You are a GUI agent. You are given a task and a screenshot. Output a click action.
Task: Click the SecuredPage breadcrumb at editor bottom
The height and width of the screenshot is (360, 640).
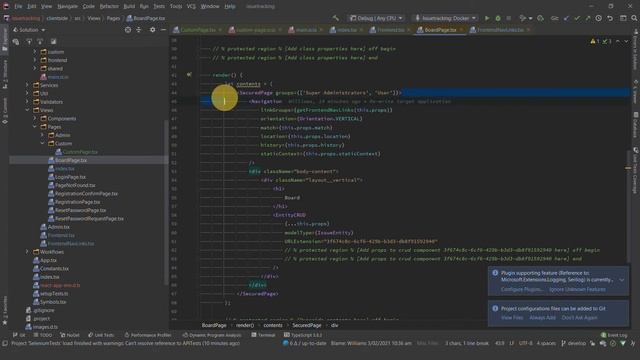[307, 325]
